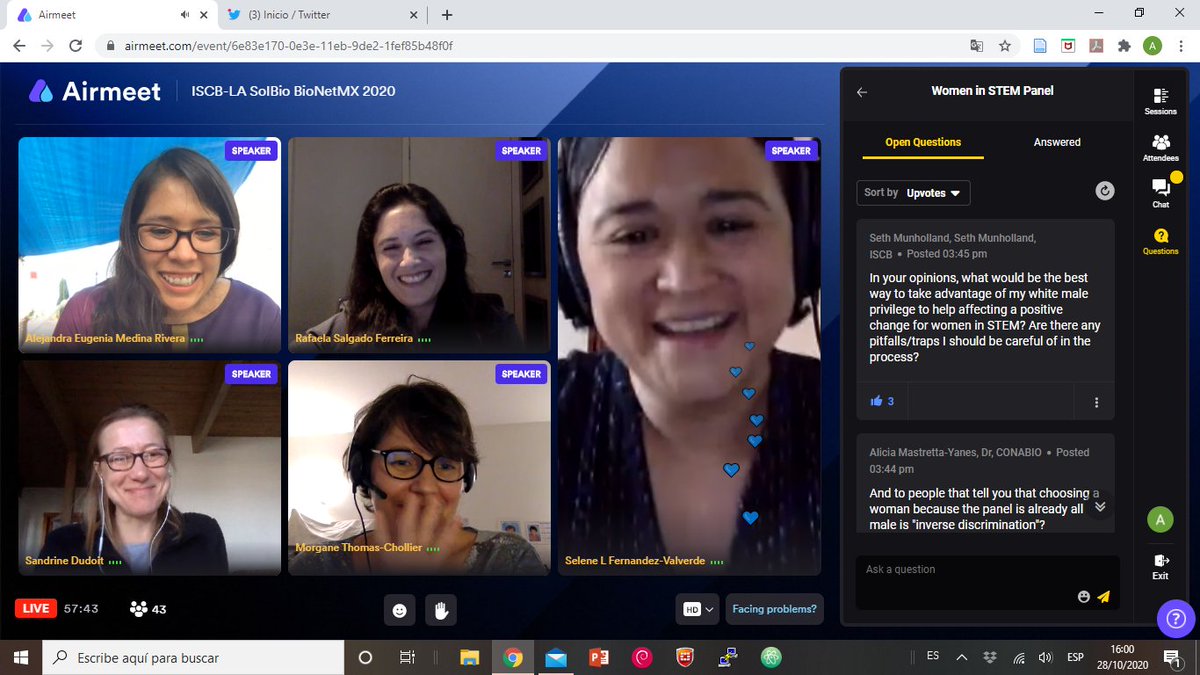This screenshot has height=675, width=1200.
Task: Open the Adobe Acrobat extension icon
Action: click(1096, 46)
